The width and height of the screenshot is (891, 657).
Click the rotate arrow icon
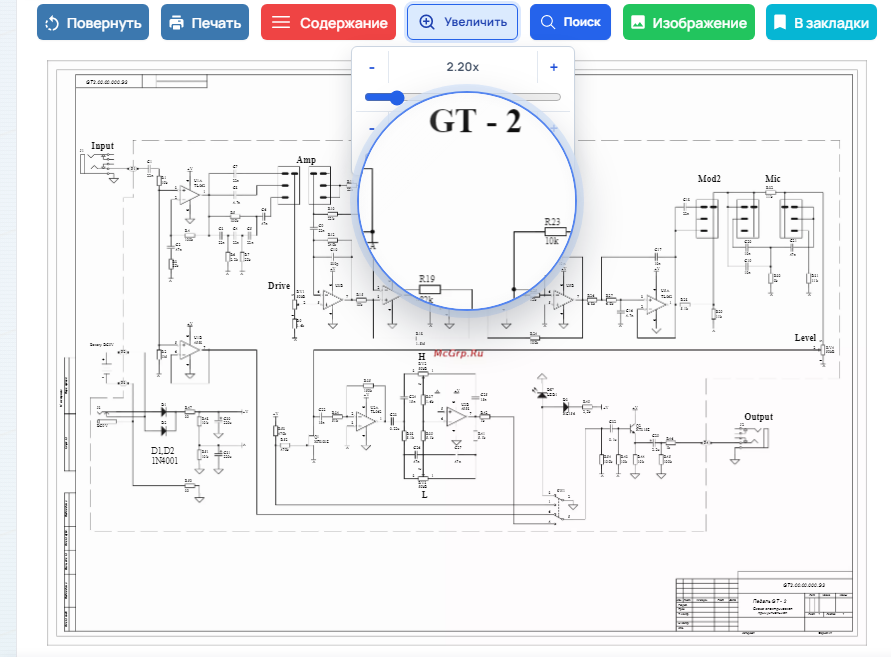pyautogui.click(x=52, y=23)
